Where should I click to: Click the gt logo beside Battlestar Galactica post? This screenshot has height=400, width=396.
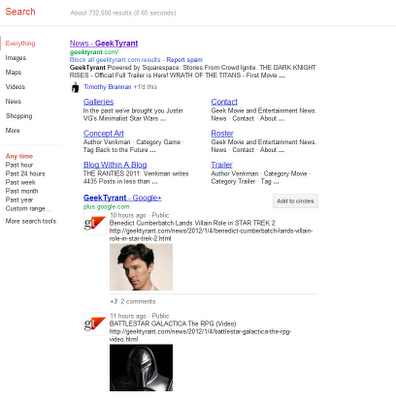pos(95,324)
